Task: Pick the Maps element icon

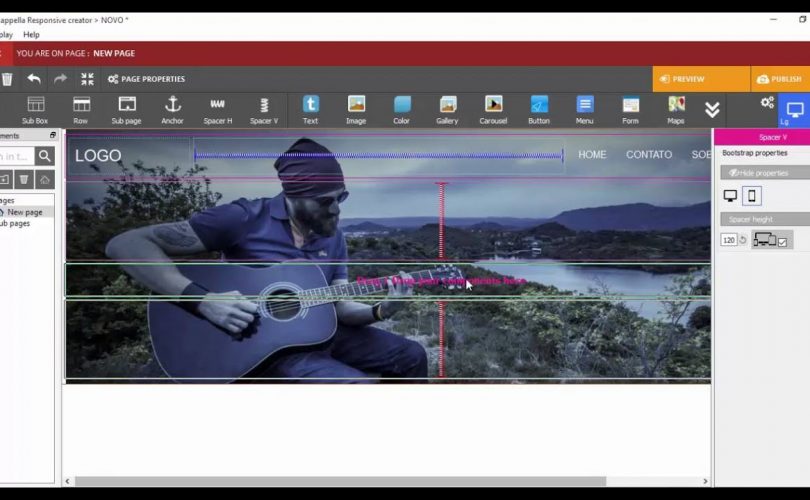Action: pos(676,109)
